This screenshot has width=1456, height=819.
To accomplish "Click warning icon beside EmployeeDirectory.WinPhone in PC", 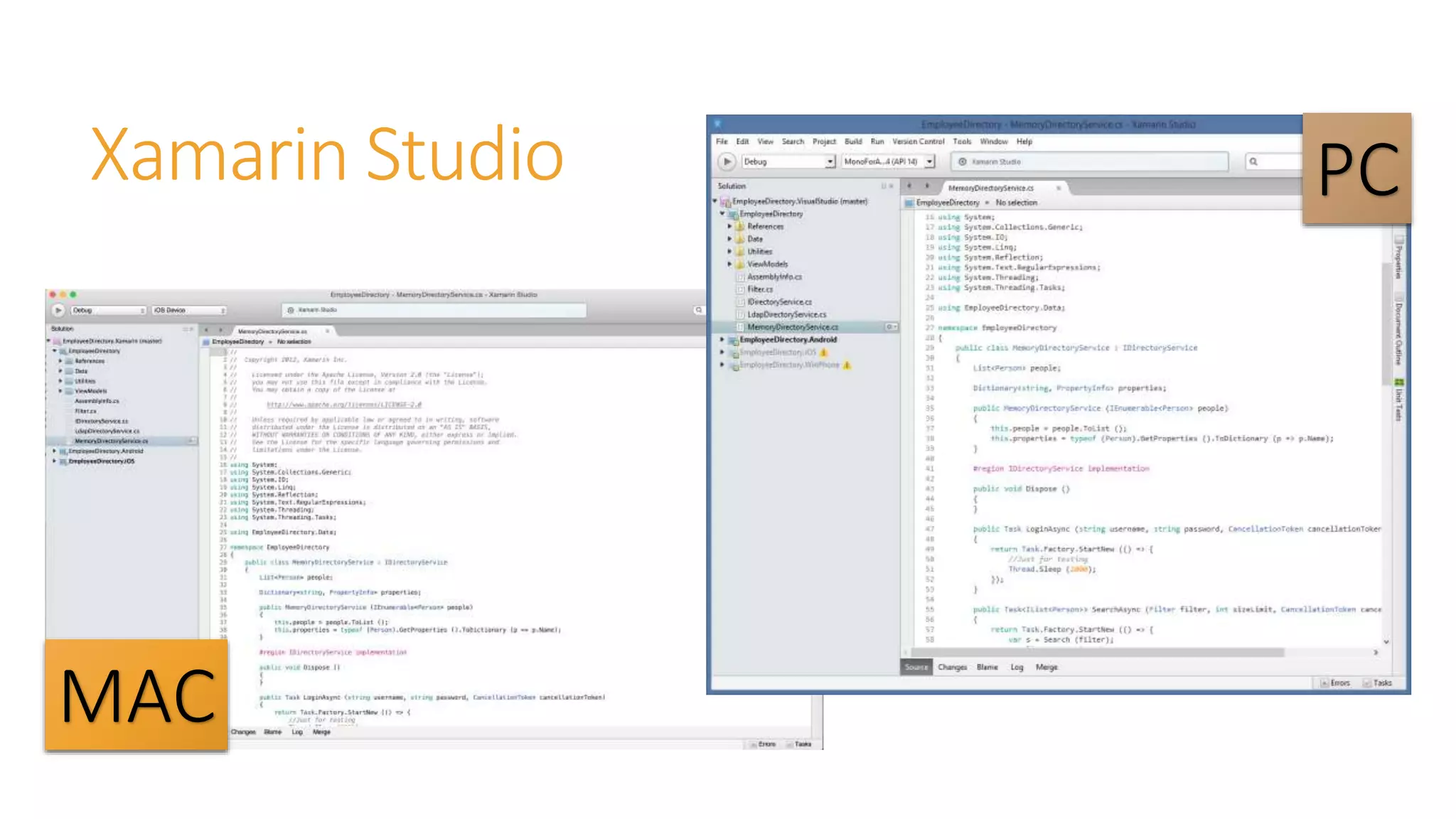I will (x=847, y=365).
